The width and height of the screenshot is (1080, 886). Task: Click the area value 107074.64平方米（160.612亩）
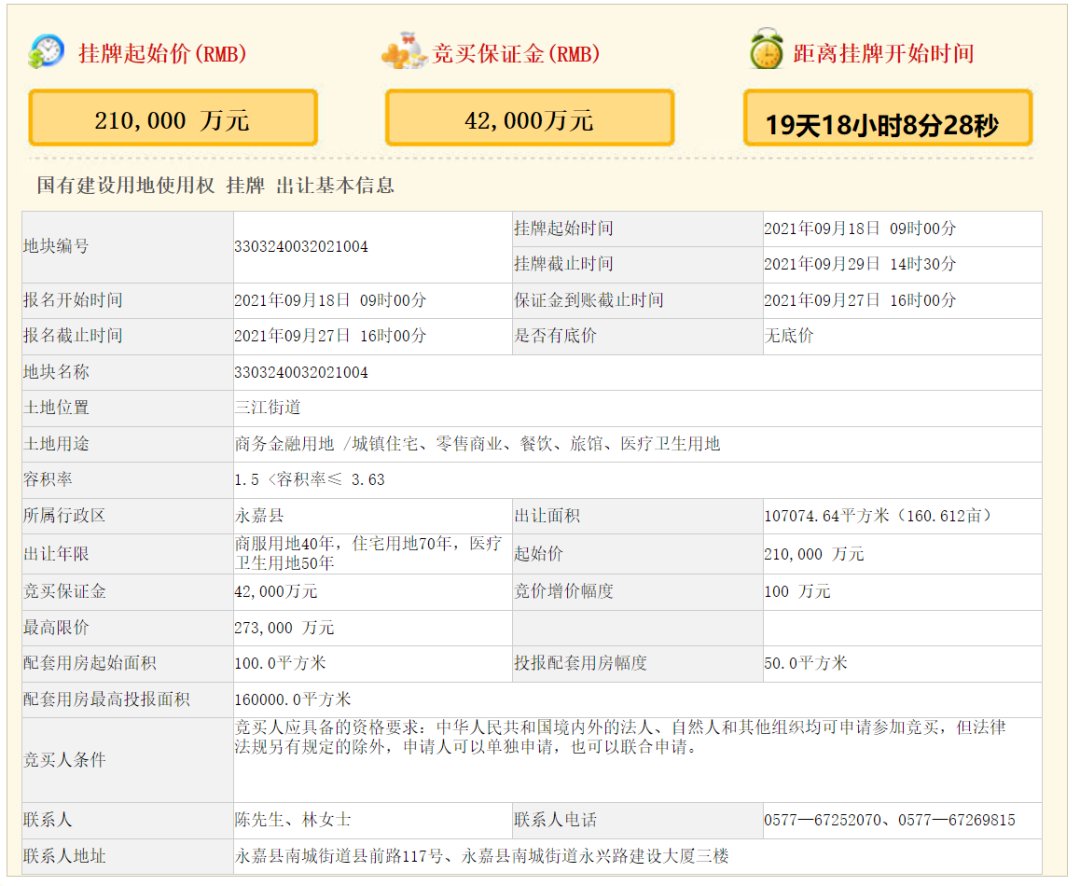point(878,515)
